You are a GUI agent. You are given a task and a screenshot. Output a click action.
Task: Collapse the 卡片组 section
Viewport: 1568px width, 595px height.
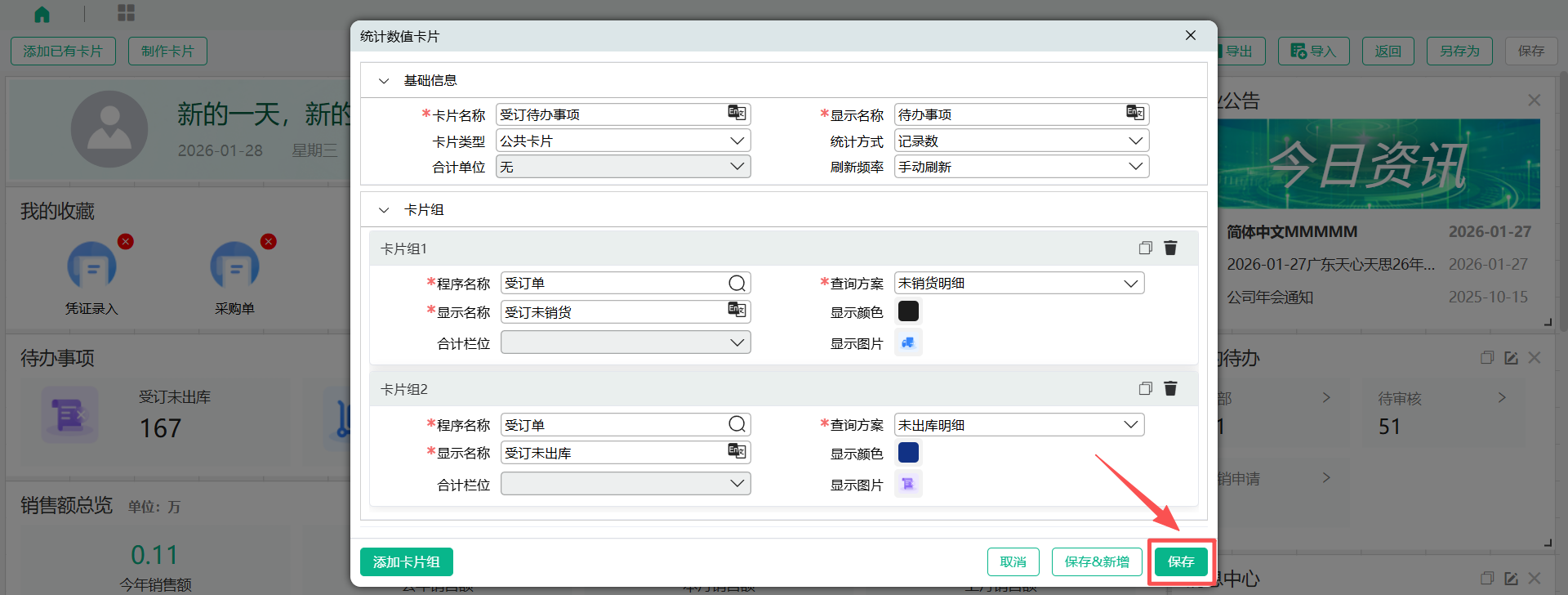tap(384, 210)
